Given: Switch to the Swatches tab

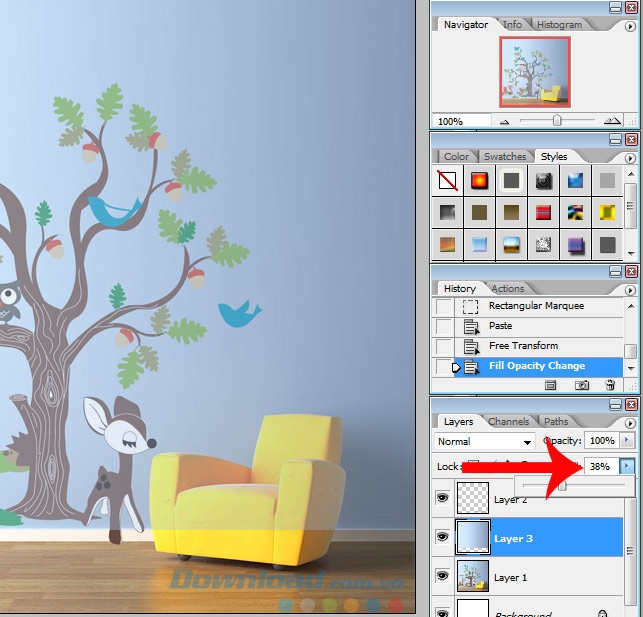Looking at the screenshot, I should point(505,157).
